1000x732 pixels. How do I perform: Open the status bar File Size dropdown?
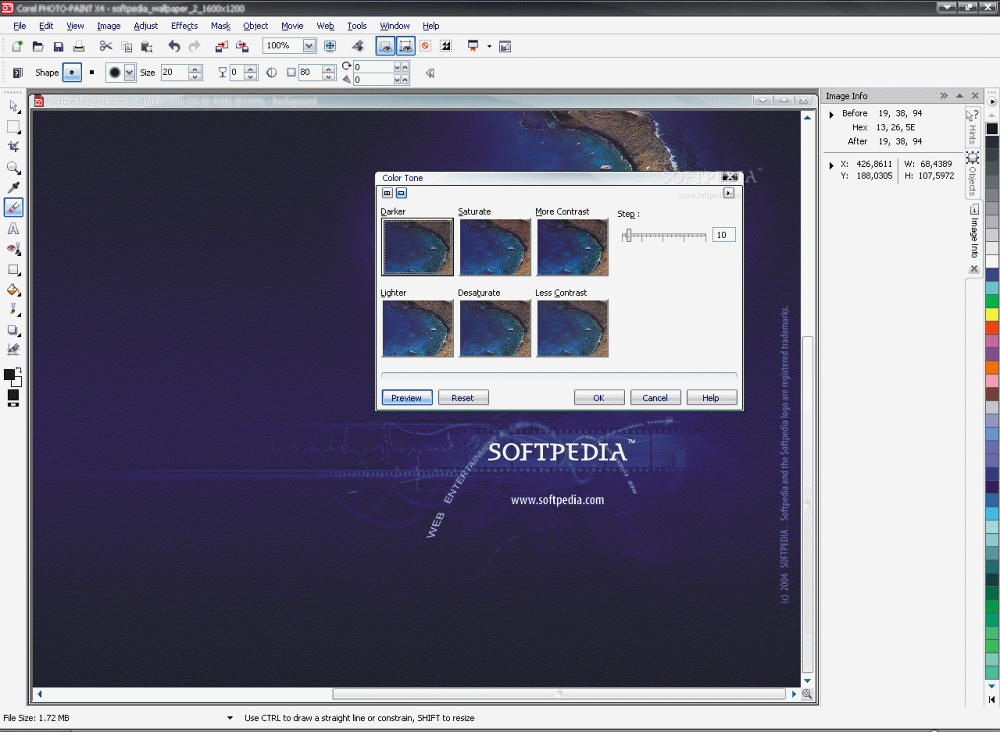point(230,718)
